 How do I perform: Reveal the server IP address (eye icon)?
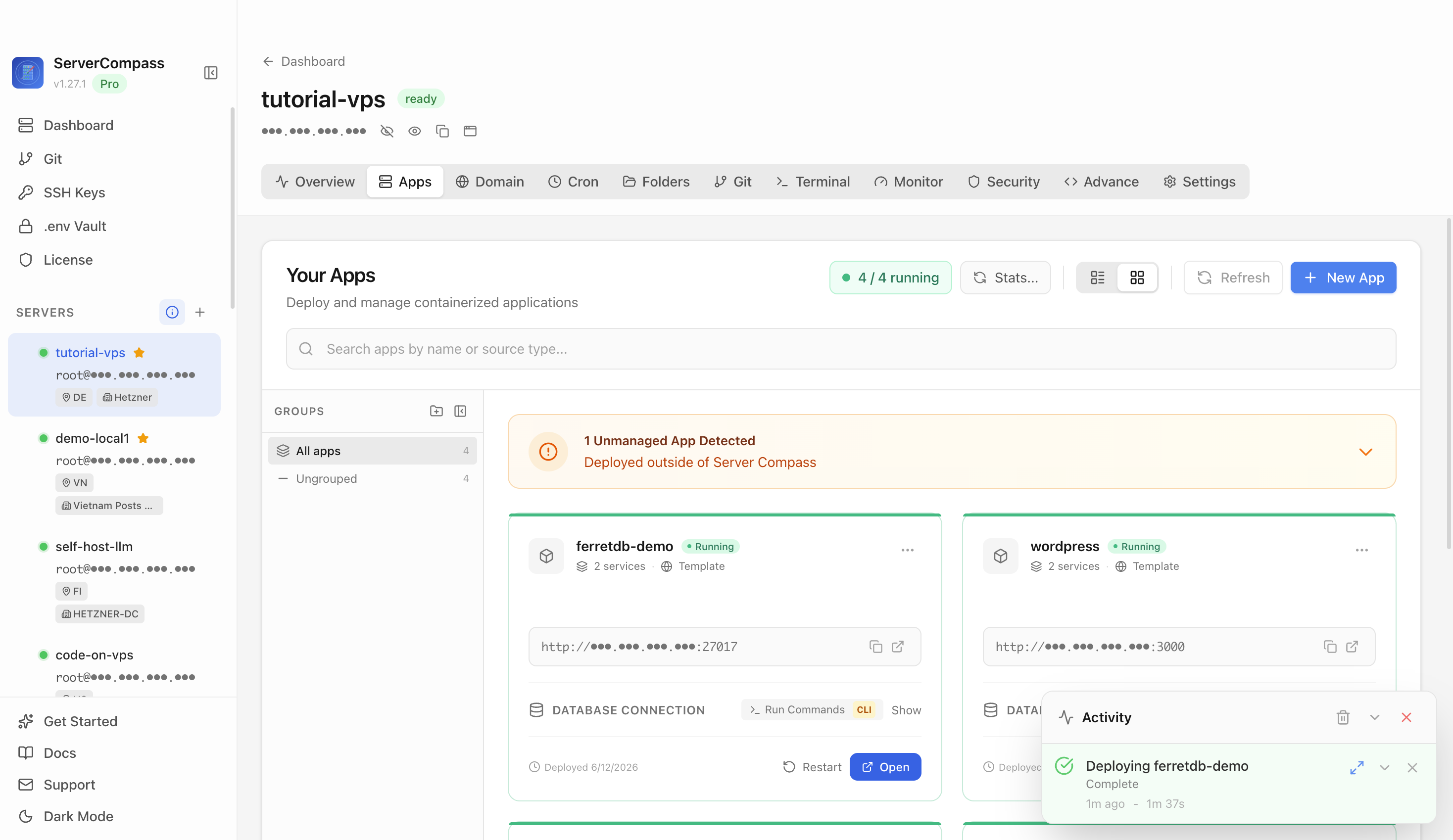pos(415,132)
